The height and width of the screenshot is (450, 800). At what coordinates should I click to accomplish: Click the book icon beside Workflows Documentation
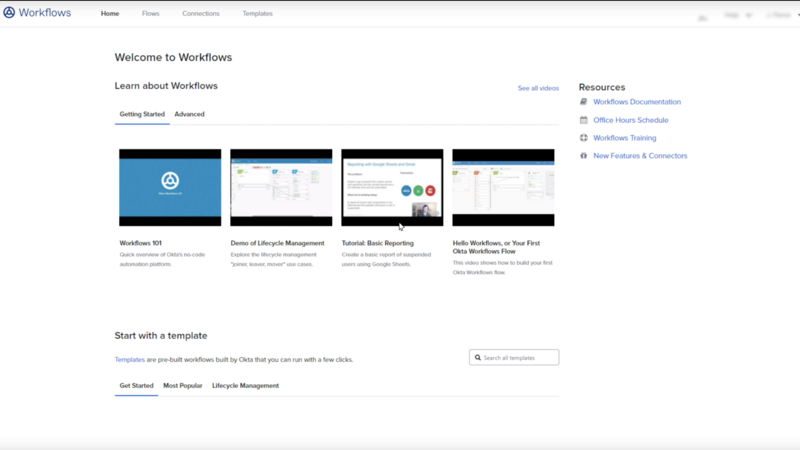[x=584, y=102]
